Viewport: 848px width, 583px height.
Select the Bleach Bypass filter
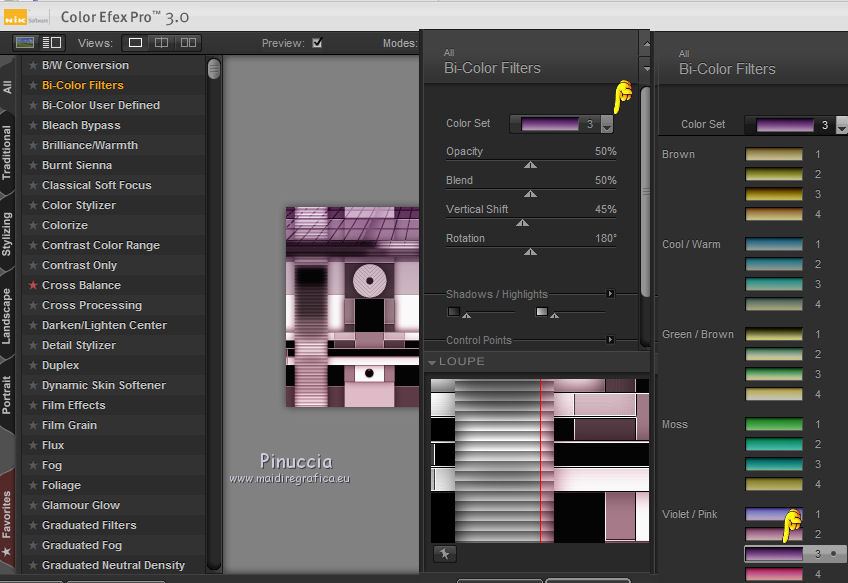click(81, 125)
